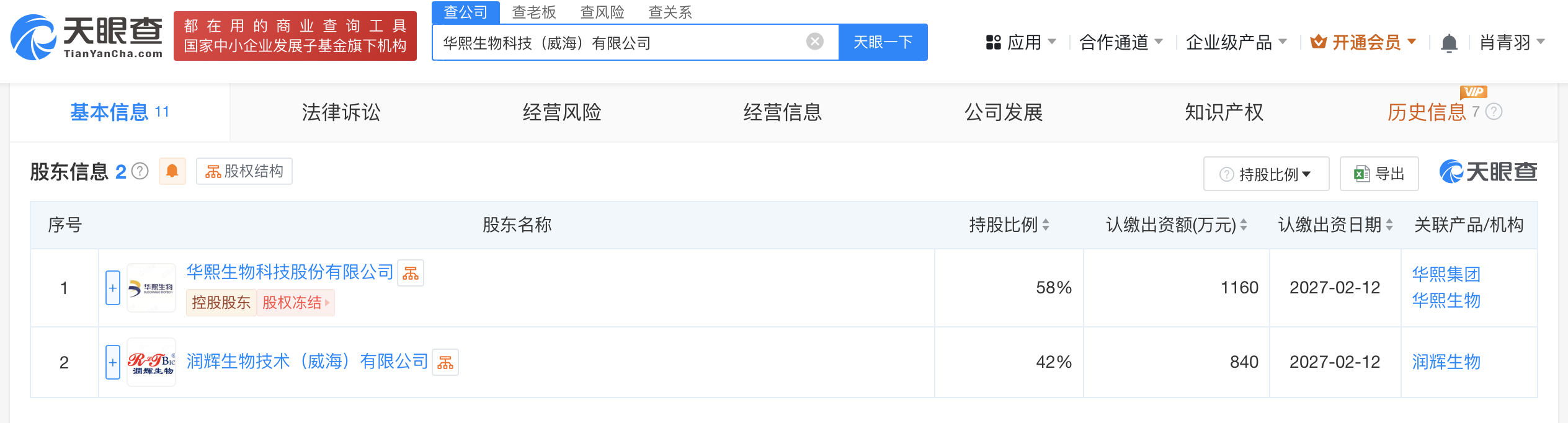Click the company name search input field

620,42
